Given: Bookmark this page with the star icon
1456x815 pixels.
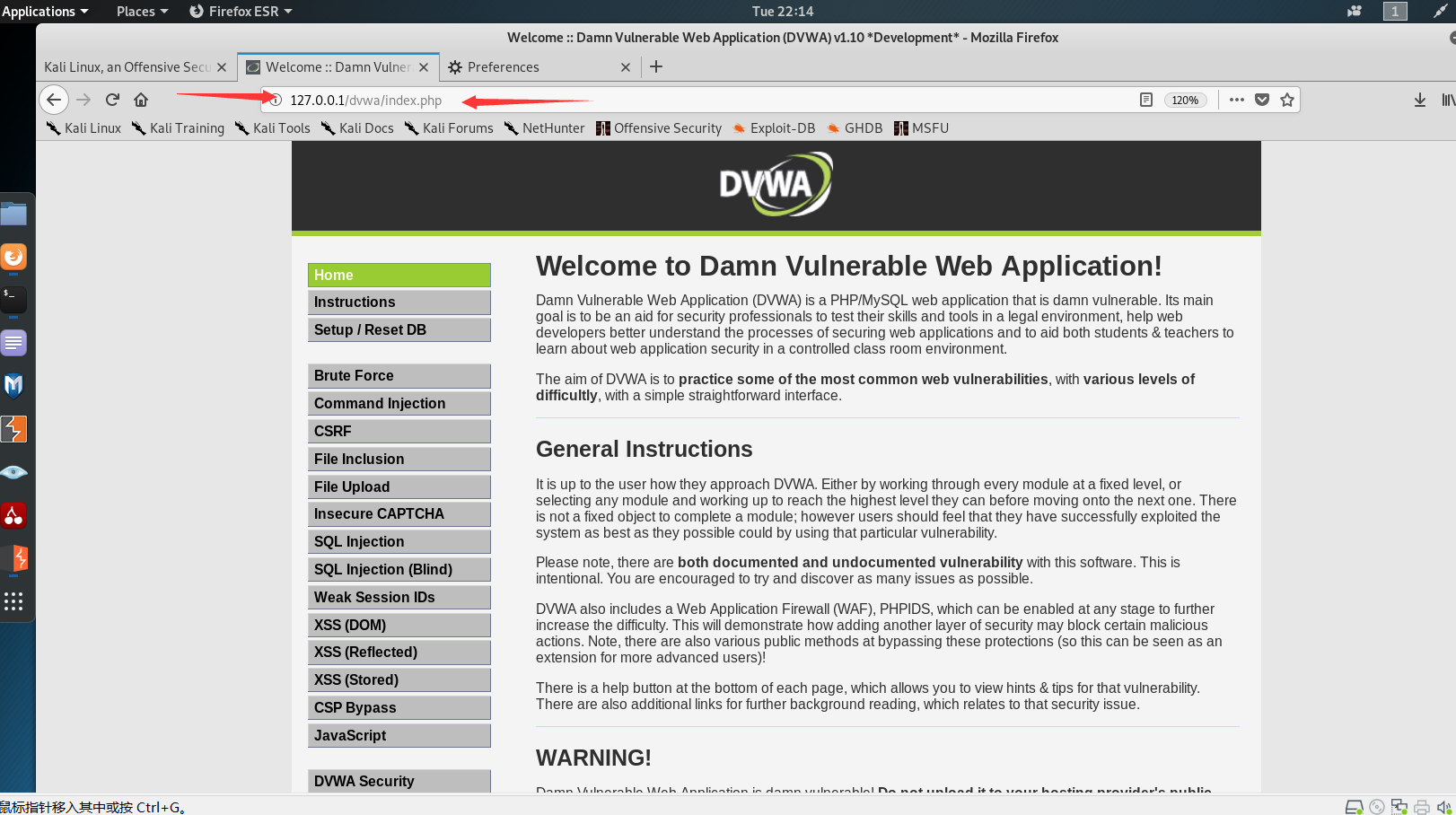Looking at the screenshot, I should click(x=1288, y=100).
